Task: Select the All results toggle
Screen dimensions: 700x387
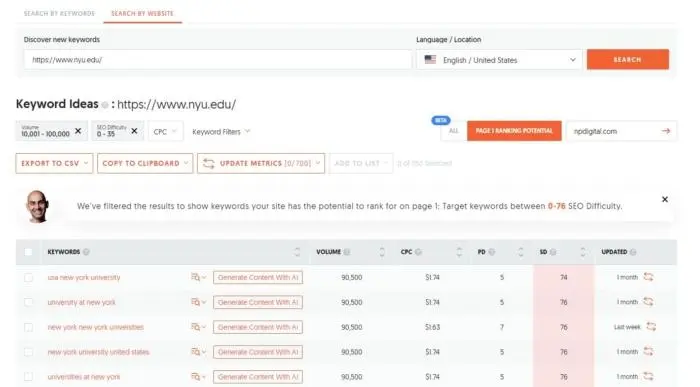Action: 454,131
